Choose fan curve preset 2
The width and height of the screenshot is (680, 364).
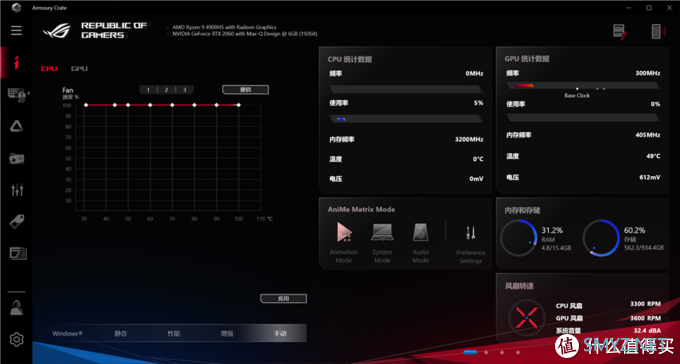click(167, 90)
